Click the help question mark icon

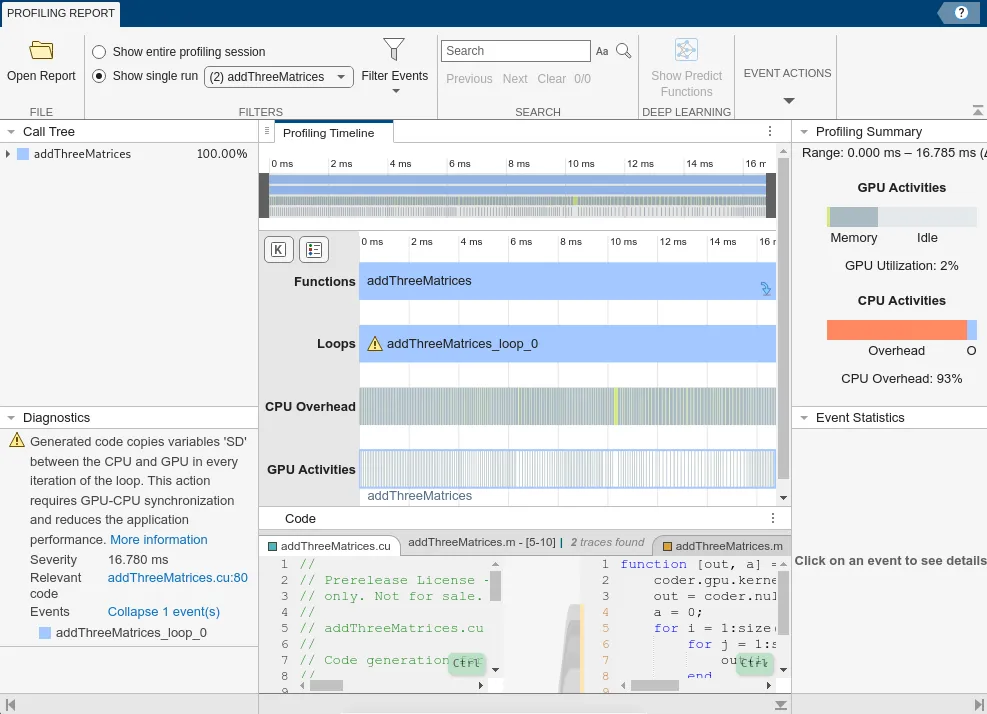point(961,13)
